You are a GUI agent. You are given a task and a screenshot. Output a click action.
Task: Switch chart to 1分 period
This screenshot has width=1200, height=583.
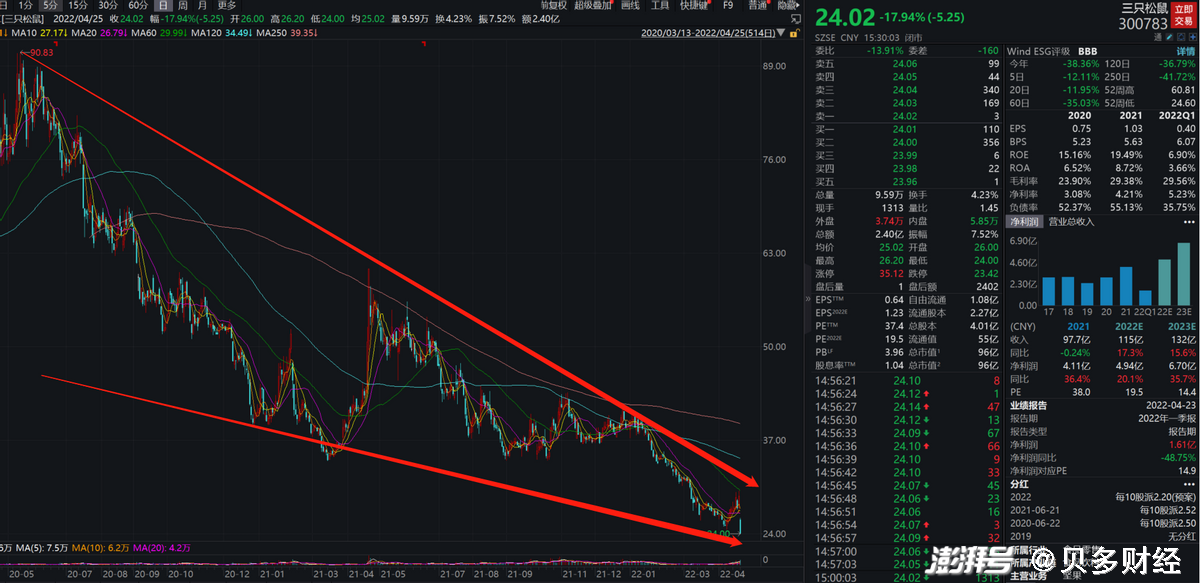click(x=27, y=5)
